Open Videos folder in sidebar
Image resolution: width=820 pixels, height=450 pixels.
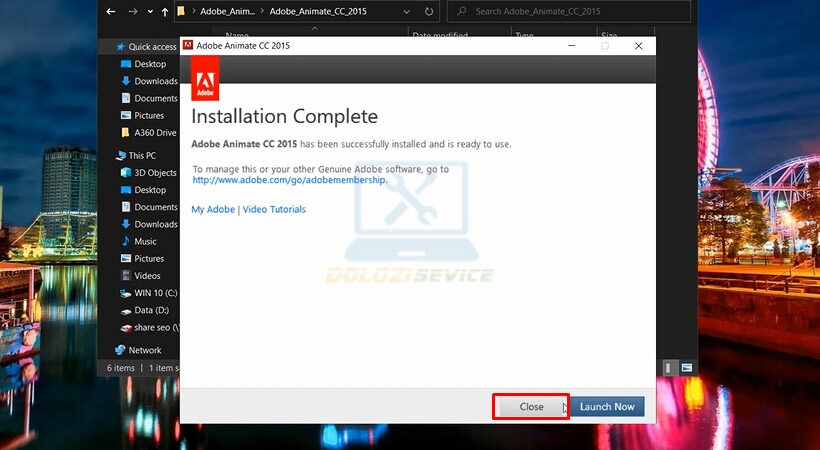141,276
